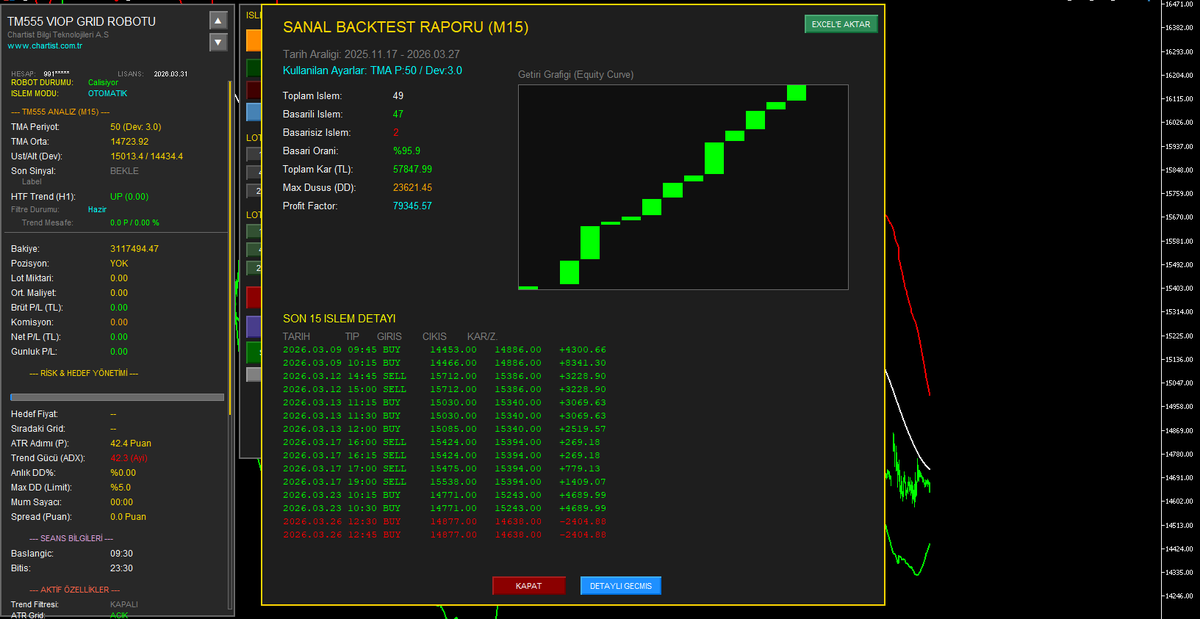The width and height of the screenshot is (1200, 619).
Task: Click the TM555 VIOP GRID ROBOTU panel title
Action: [82, 21]
